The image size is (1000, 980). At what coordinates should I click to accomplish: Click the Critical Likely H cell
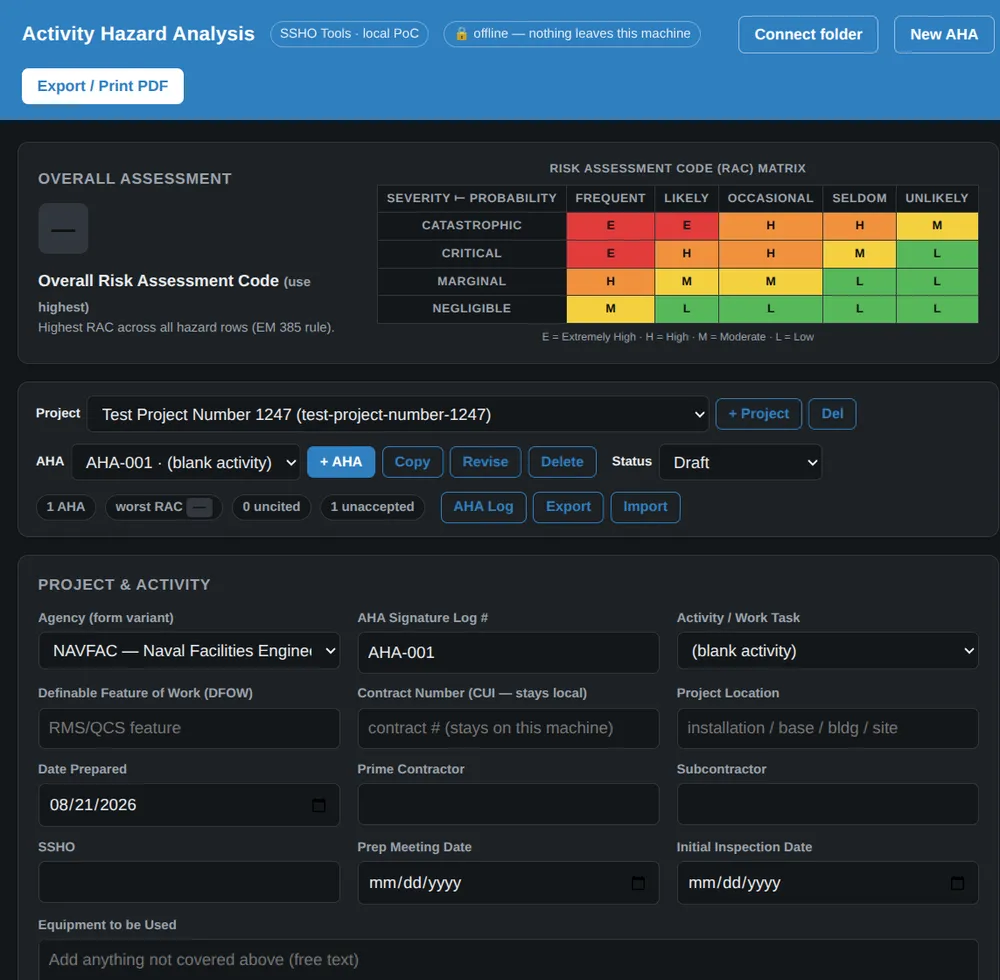coord(686,254)
